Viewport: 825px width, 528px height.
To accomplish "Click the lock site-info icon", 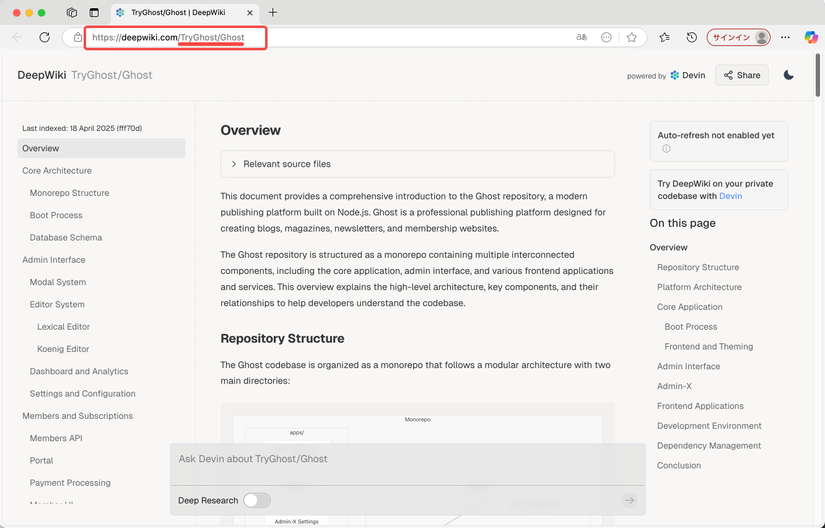I will 78,37.
